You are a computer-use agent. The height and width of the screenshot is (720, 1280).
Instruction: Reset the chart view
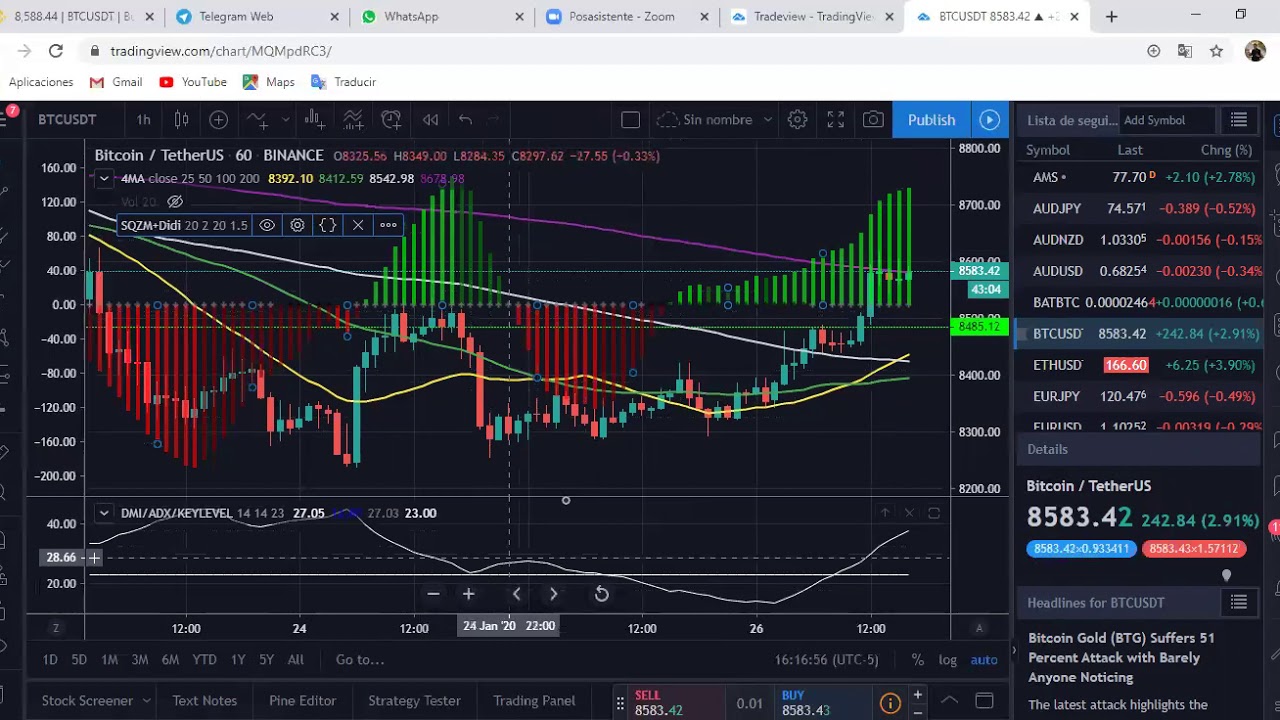[601, 594]
